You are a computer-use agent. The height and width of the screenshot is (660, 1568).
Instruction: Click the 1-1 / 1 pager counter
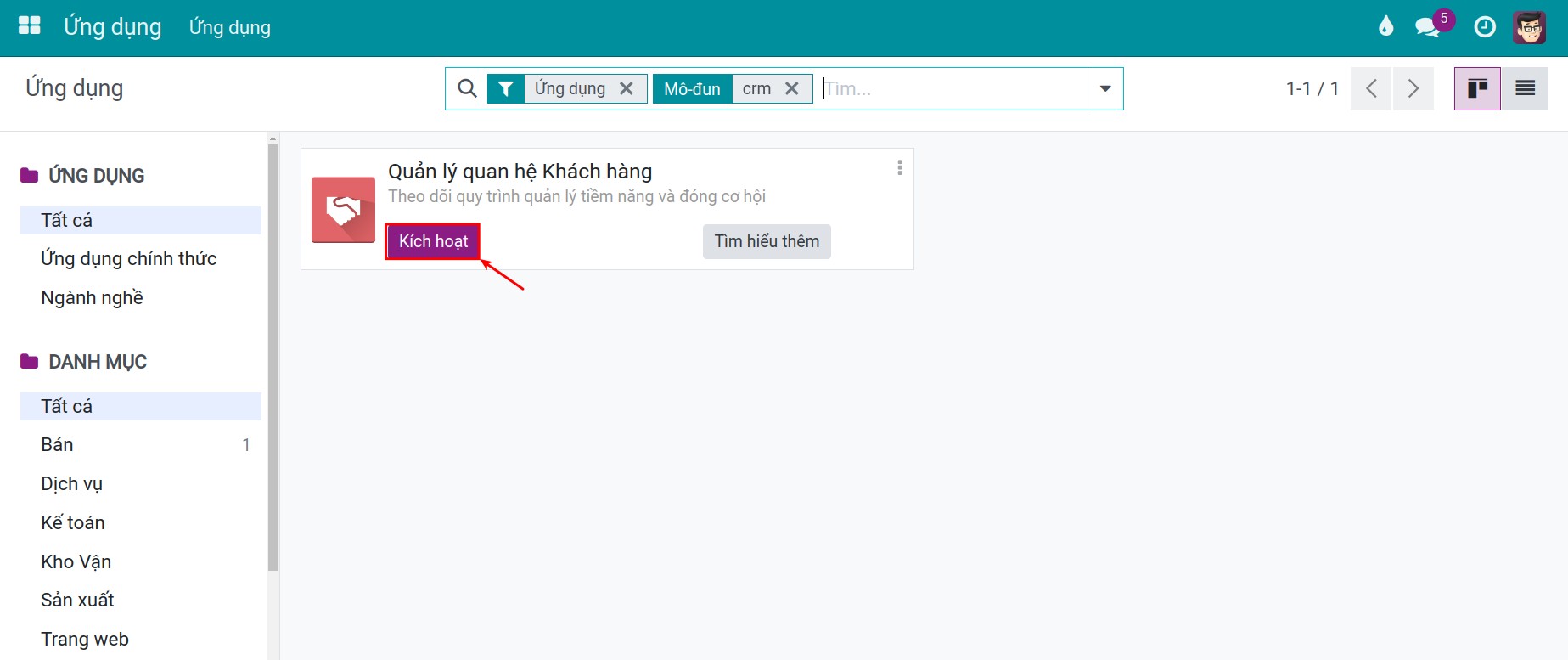(1312, 88)
